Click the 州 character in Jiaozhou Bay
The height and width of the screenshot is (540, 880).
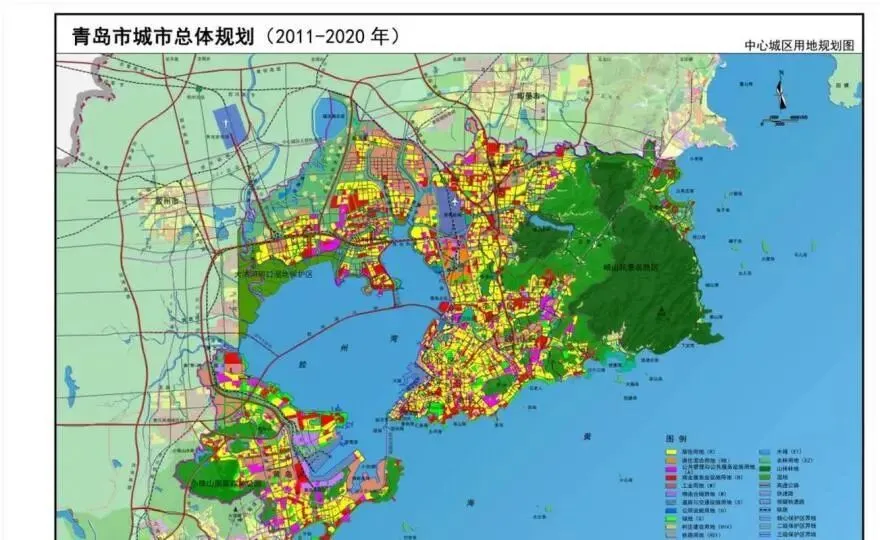click(x=345, y=348)
